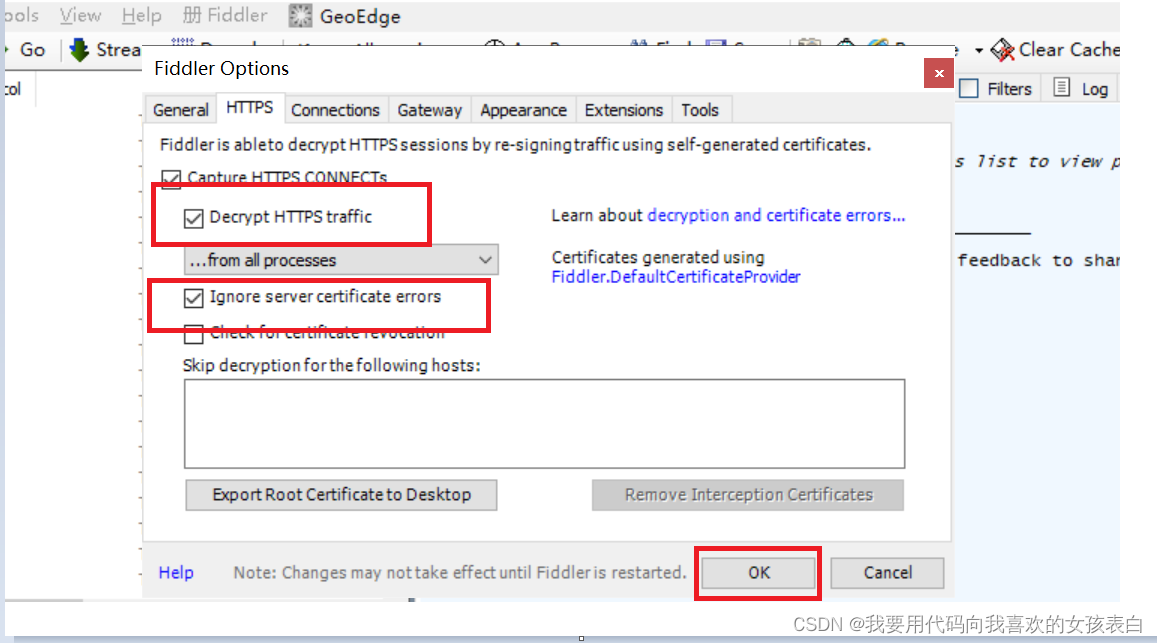The image size is (1157, 643).
Task: Cancel the Fiddler Options dialog
Action: [888, 573]
